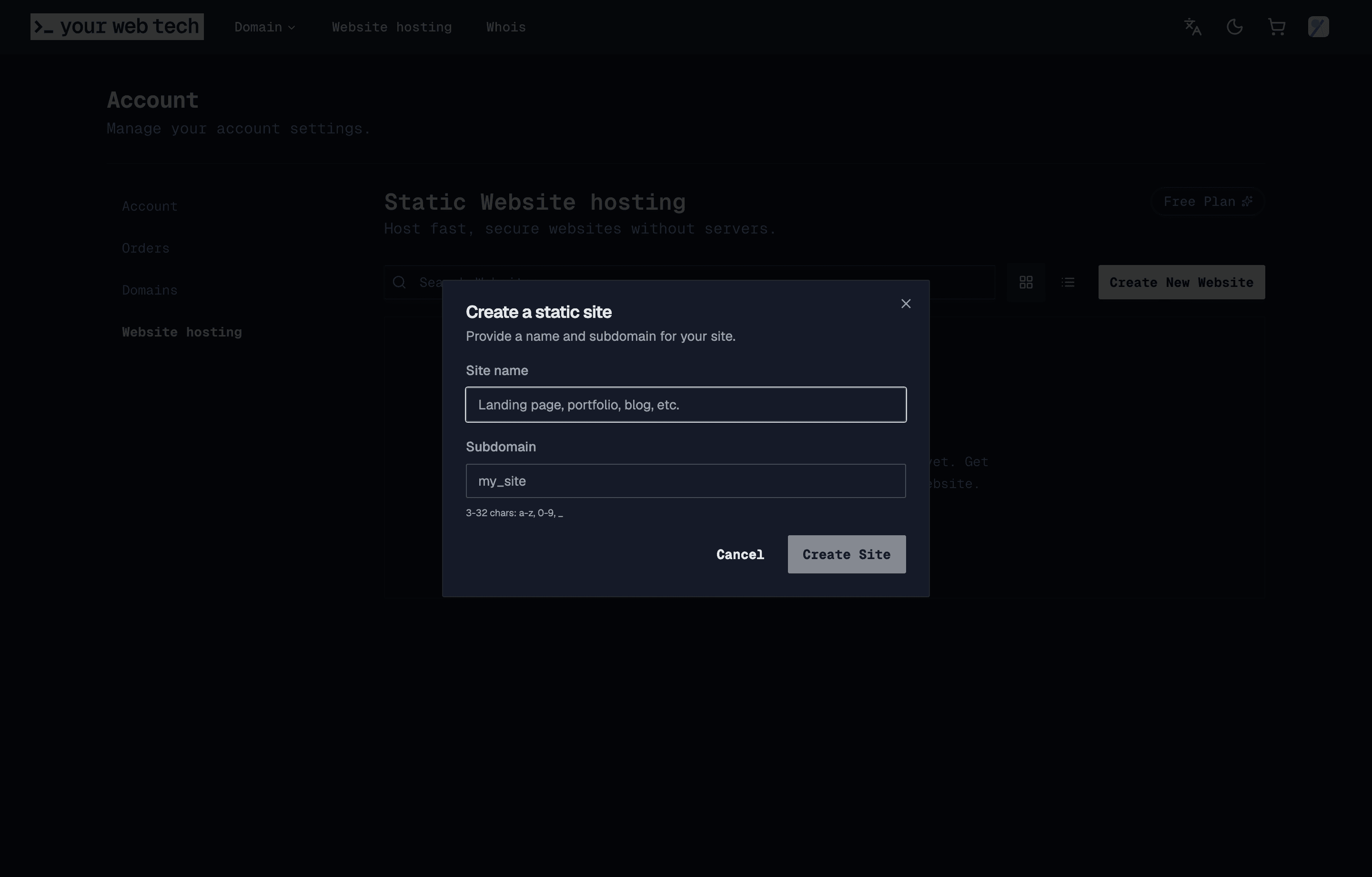This screenshot has height=877, width=1372.
Task: Toggle dark mode moon icon
Action: [1235, 27]
